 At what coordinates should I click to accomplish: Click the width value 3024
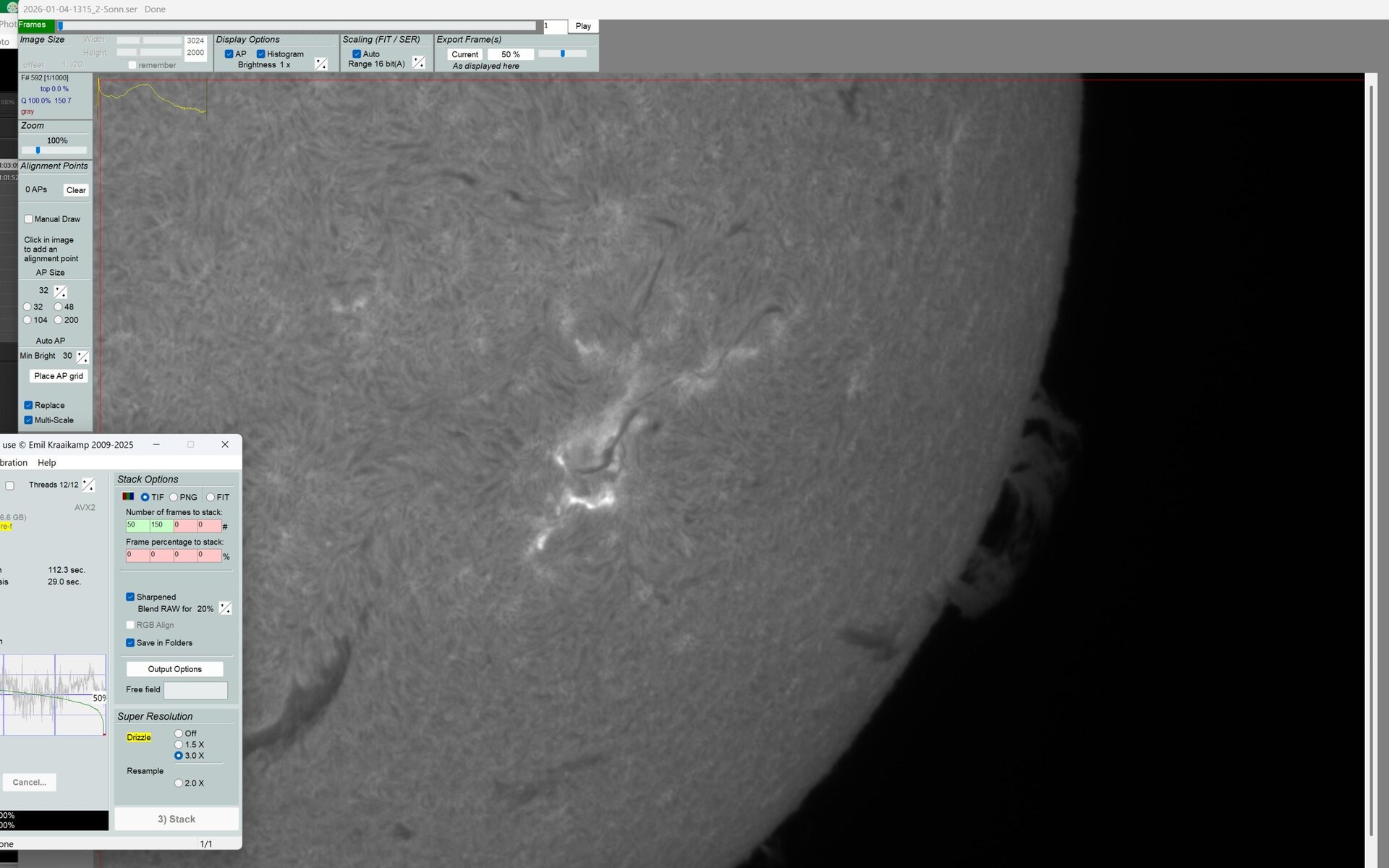(x=195, y=41)
